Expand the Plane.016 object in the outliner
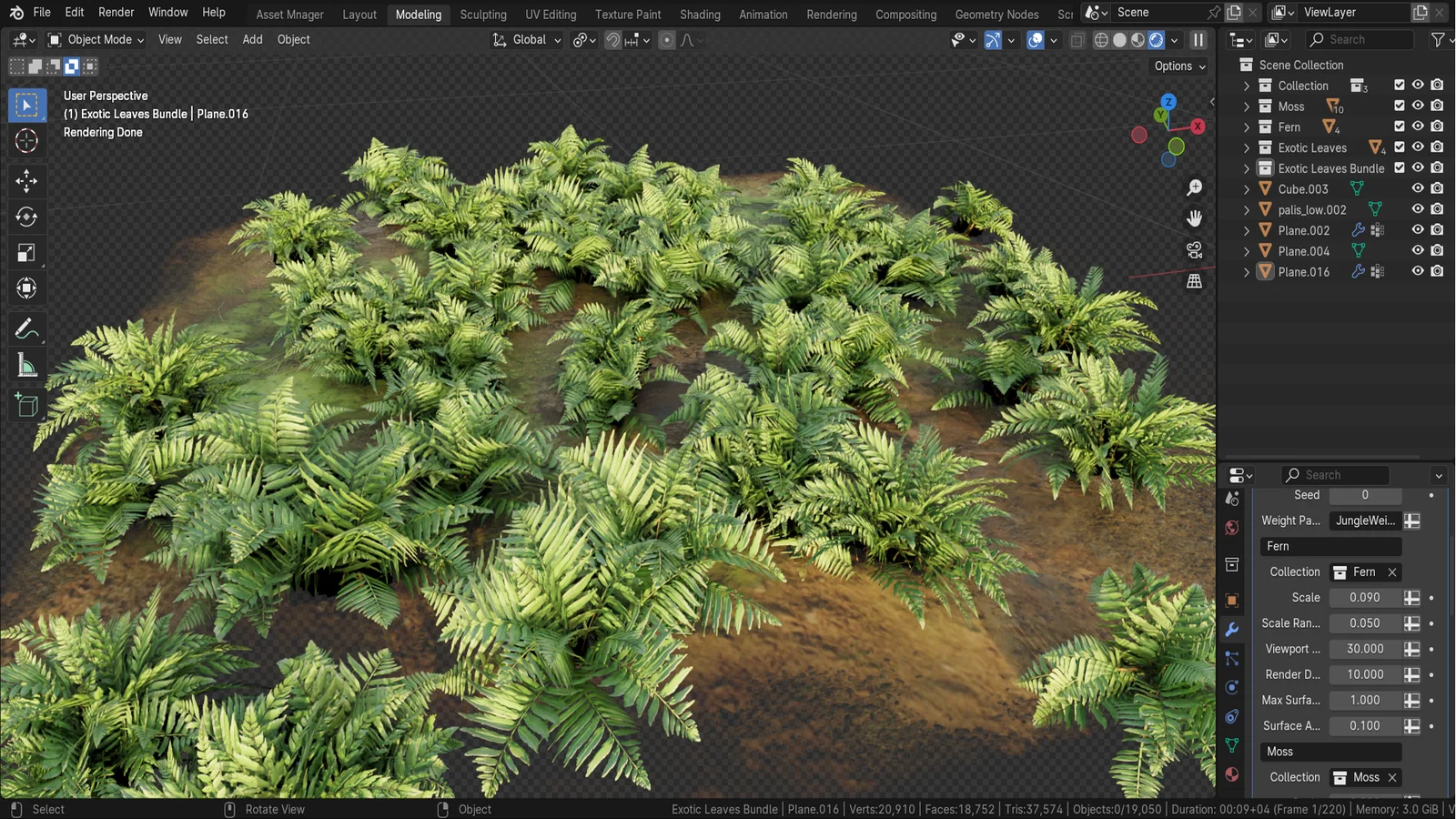The image size is (1456, 819). (1247, 271)
